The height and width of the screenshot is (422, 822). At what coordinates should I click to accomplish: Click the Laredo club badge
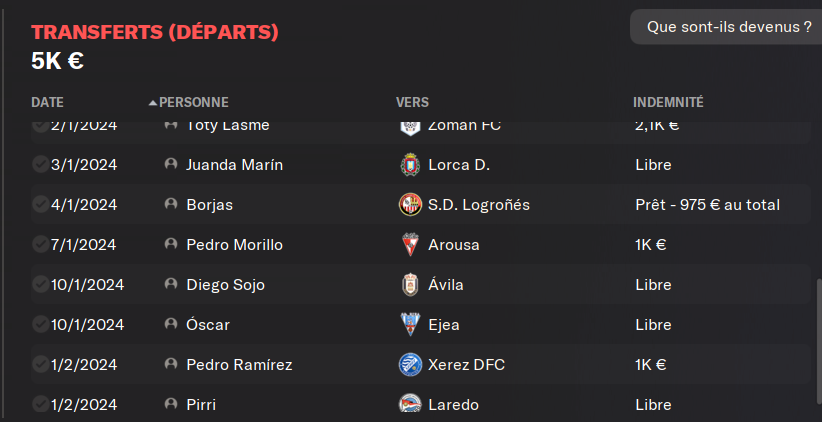point(410,404)
